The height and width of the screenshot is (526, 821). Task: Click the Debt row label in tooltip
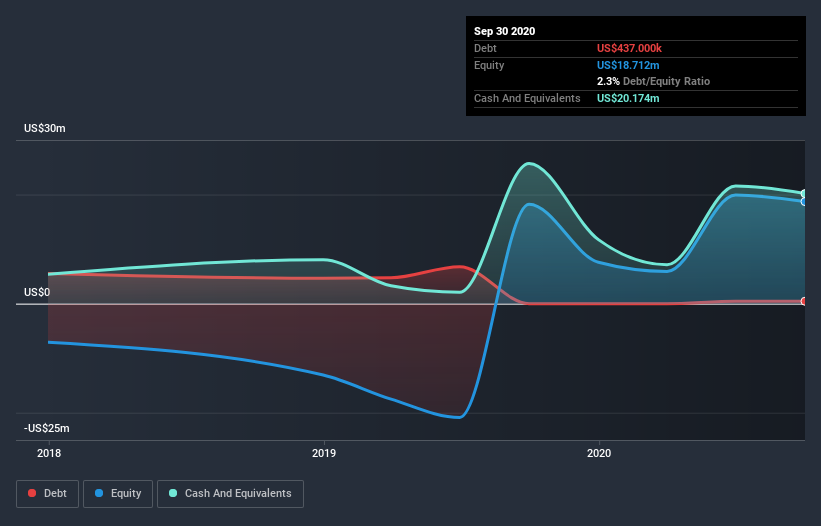(x=485, y=48)
